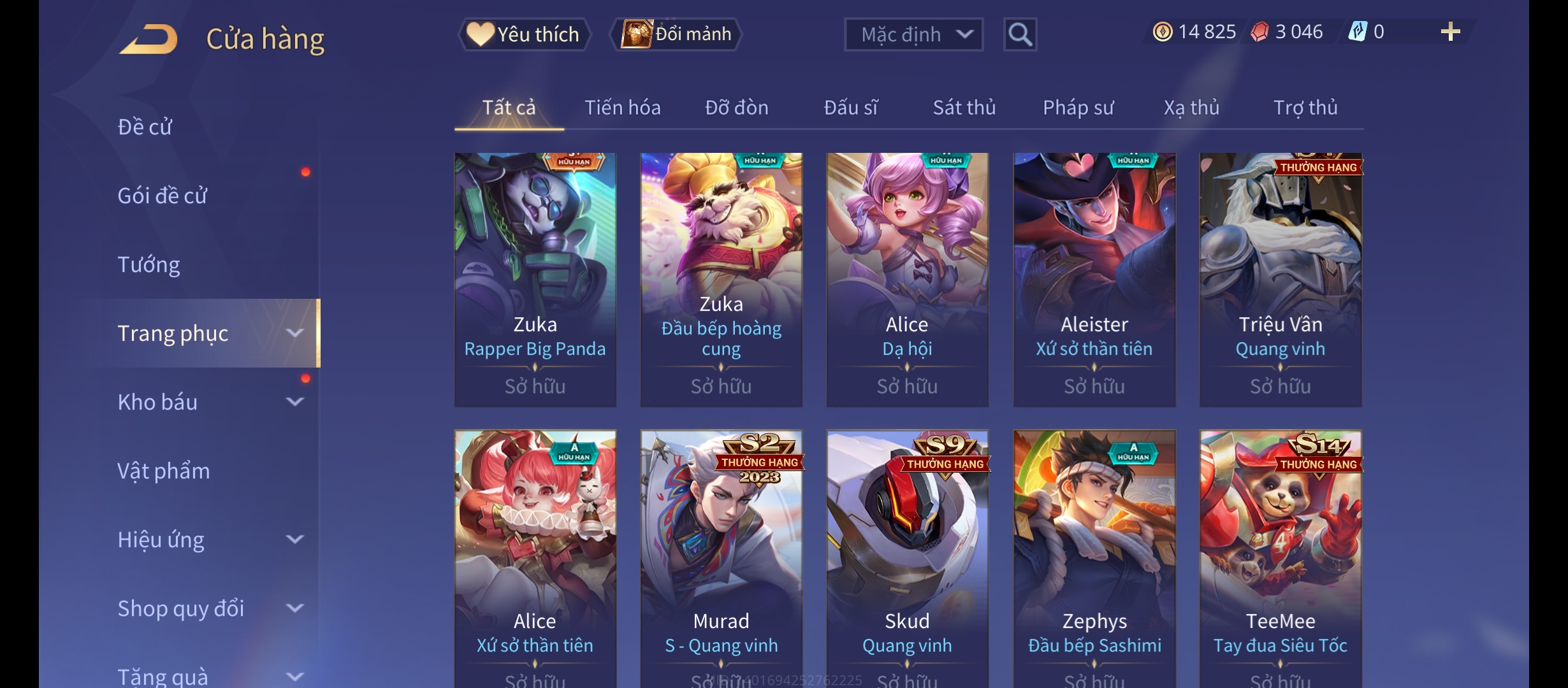Go to Tướng in the sidebar
The width and height of the screenshot is (1568, 688).
coord(149,264)
